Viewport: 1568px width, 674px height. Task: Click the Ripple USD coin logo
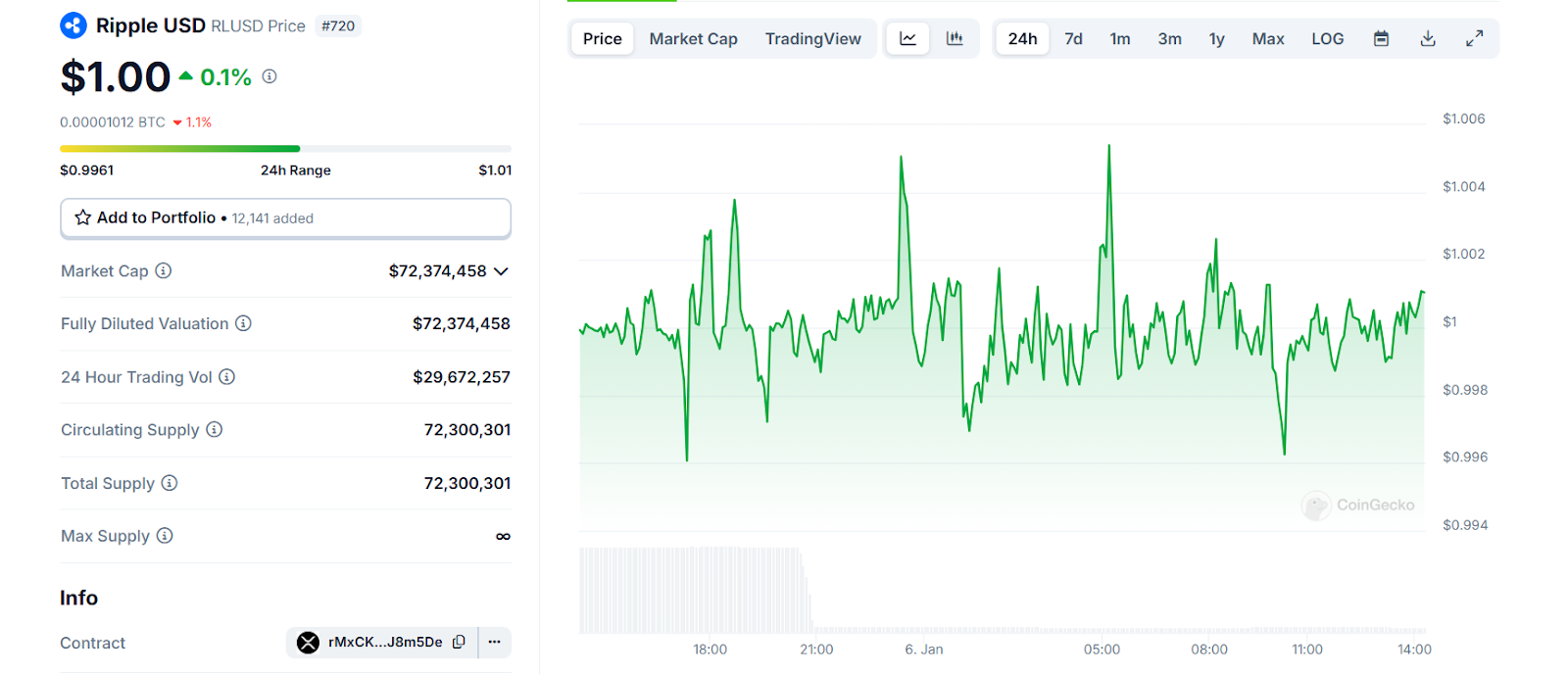[73, 25]
